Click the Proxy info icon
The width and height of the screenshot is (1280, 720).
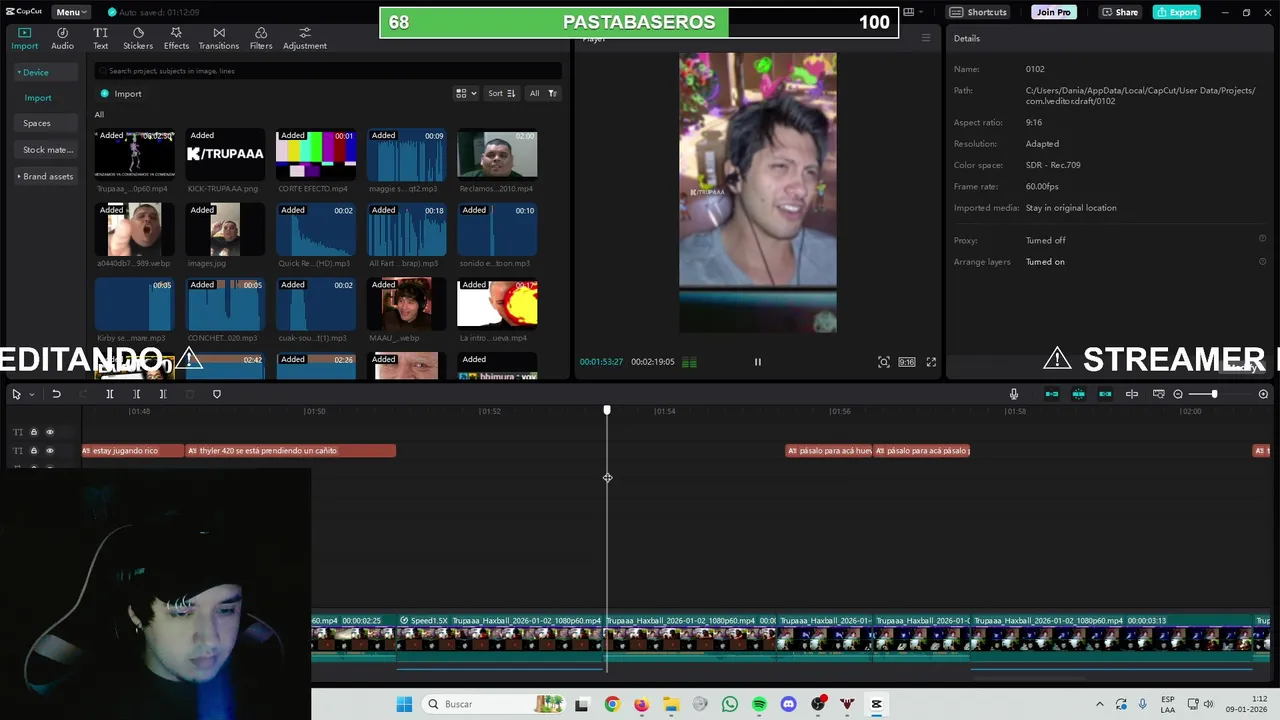pos(1262,239)
